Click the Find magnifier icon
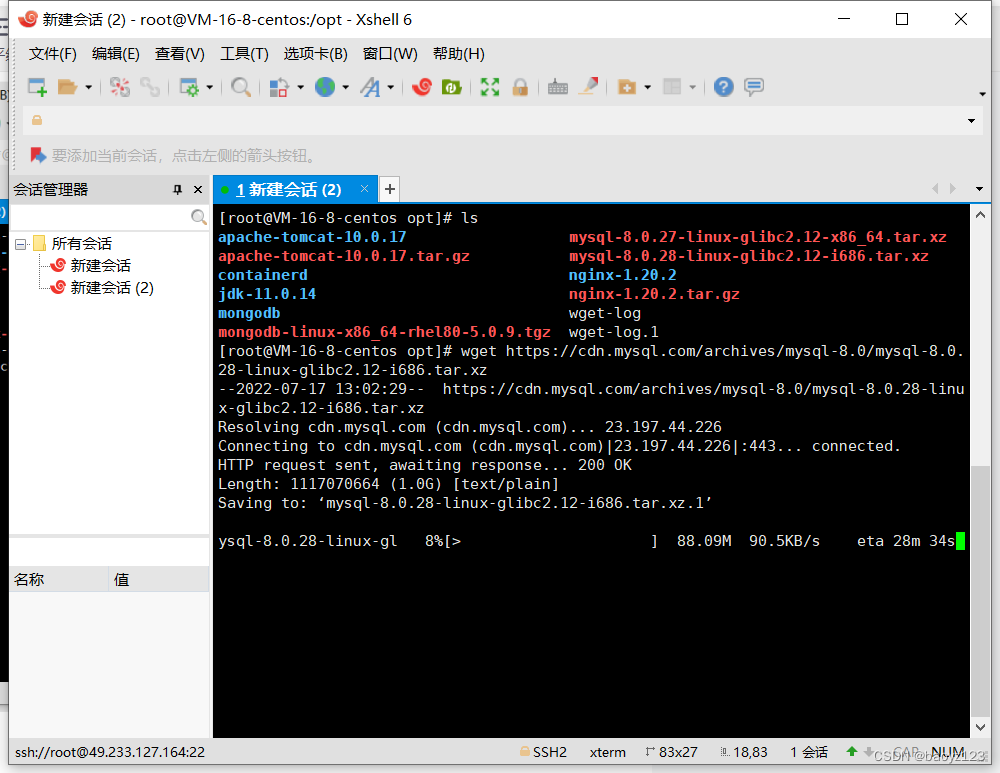The height and width of the screenshot is (773, 1000). point(240,87)
